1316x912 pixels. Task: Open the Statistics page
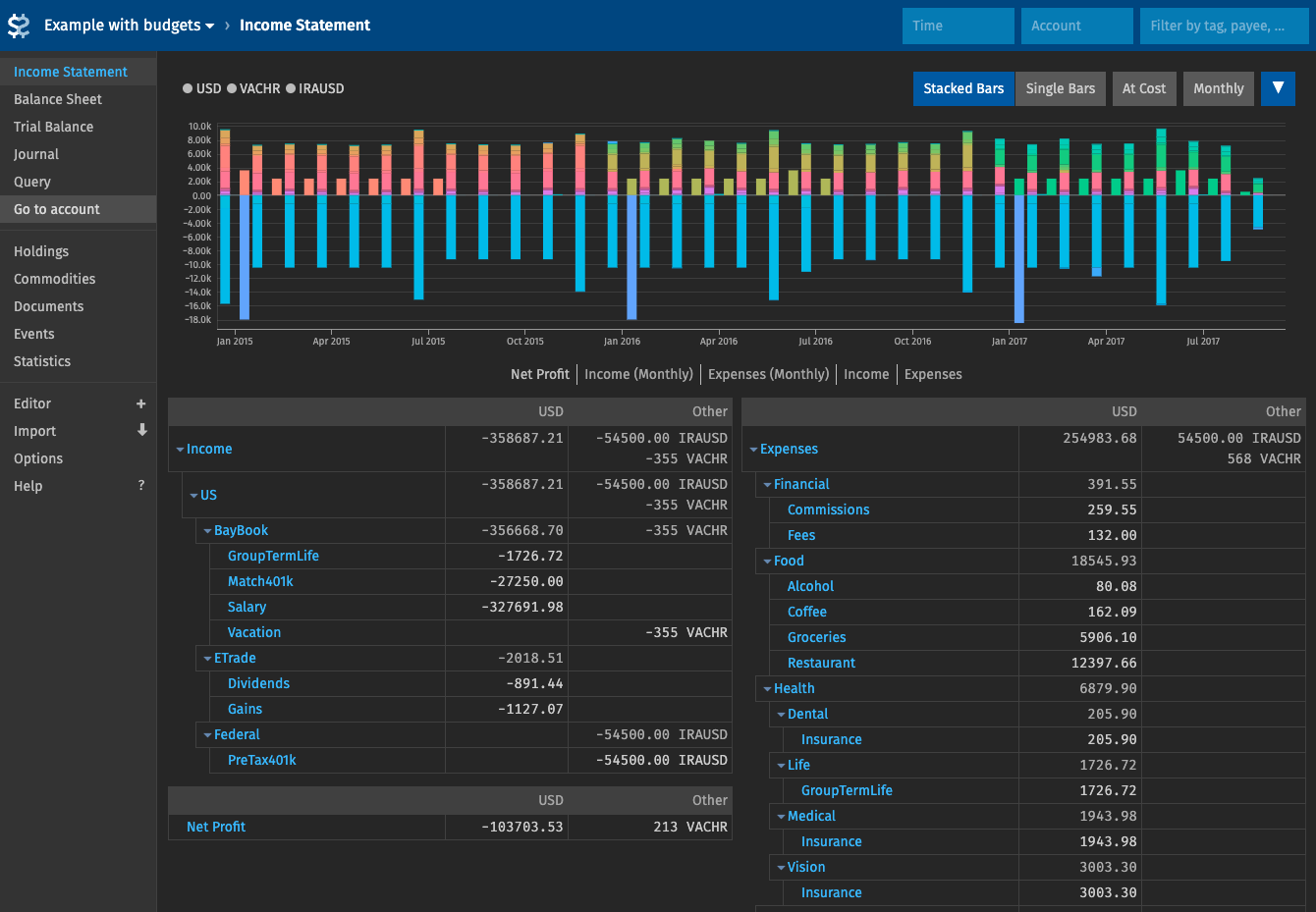[x=78, y=361]
